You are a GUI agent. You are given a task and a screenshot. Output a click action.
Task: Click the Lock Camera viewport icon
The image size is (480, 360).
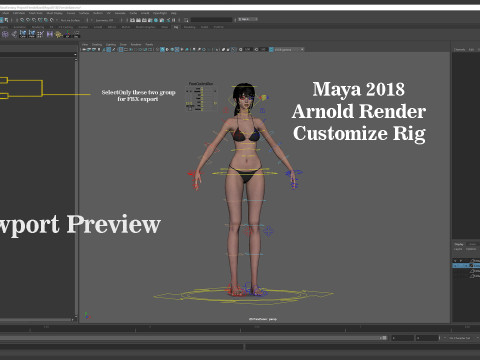tap(89, 49)
